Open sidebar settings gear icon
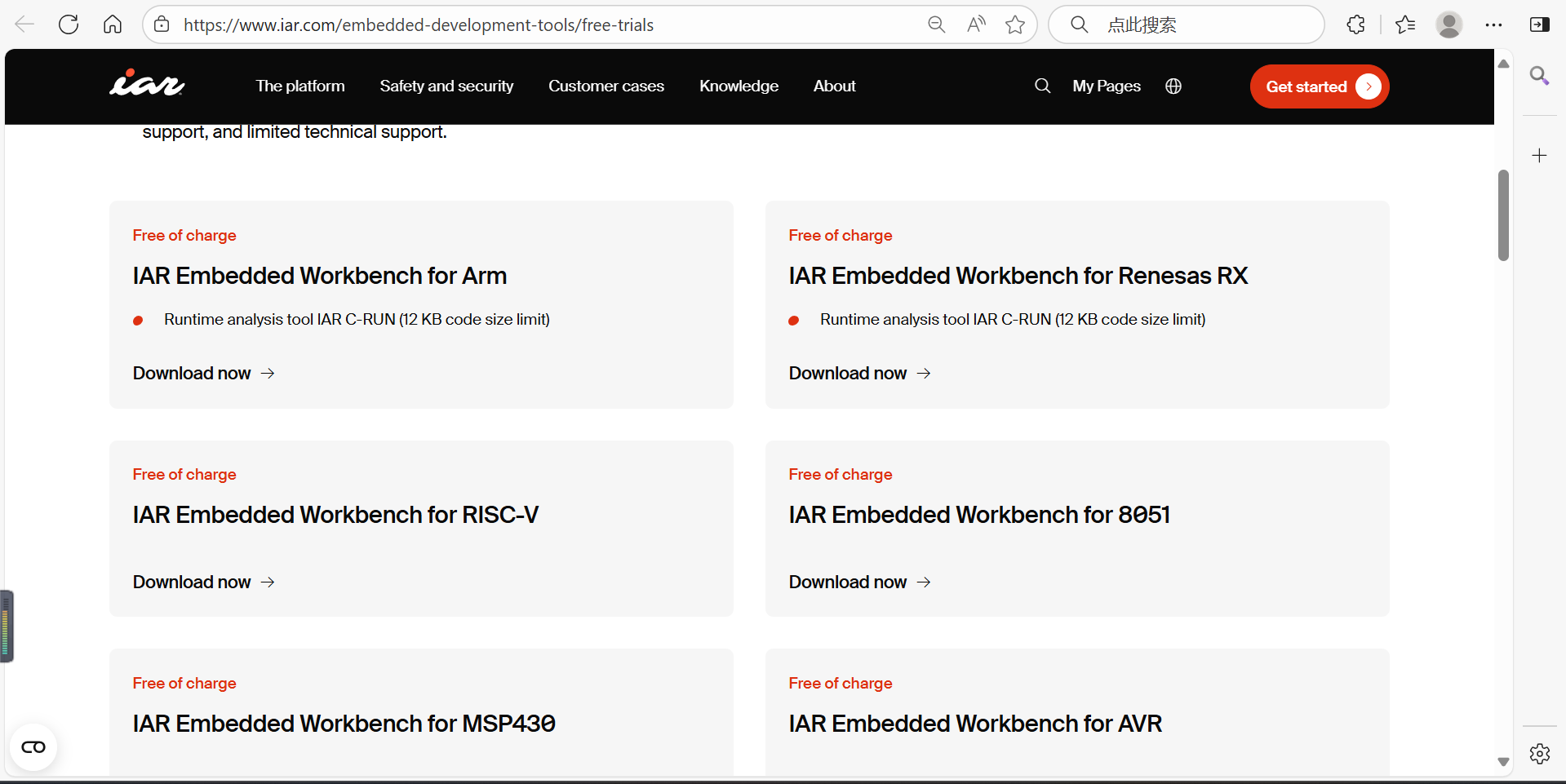Image resolution: width=1566 pixels, height=784 pixels. (1540, 753)
